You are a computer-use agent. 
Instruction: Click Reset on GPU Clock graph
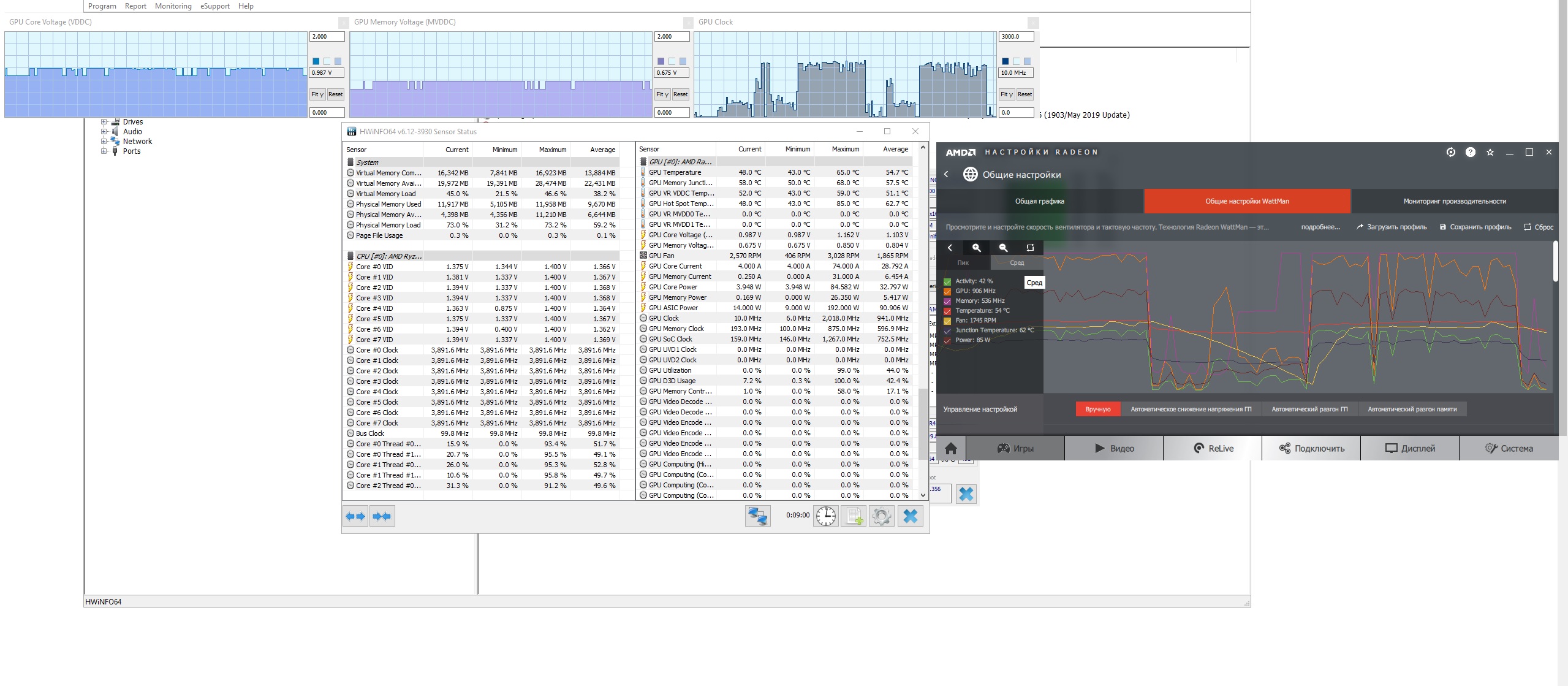(1025, 94)
